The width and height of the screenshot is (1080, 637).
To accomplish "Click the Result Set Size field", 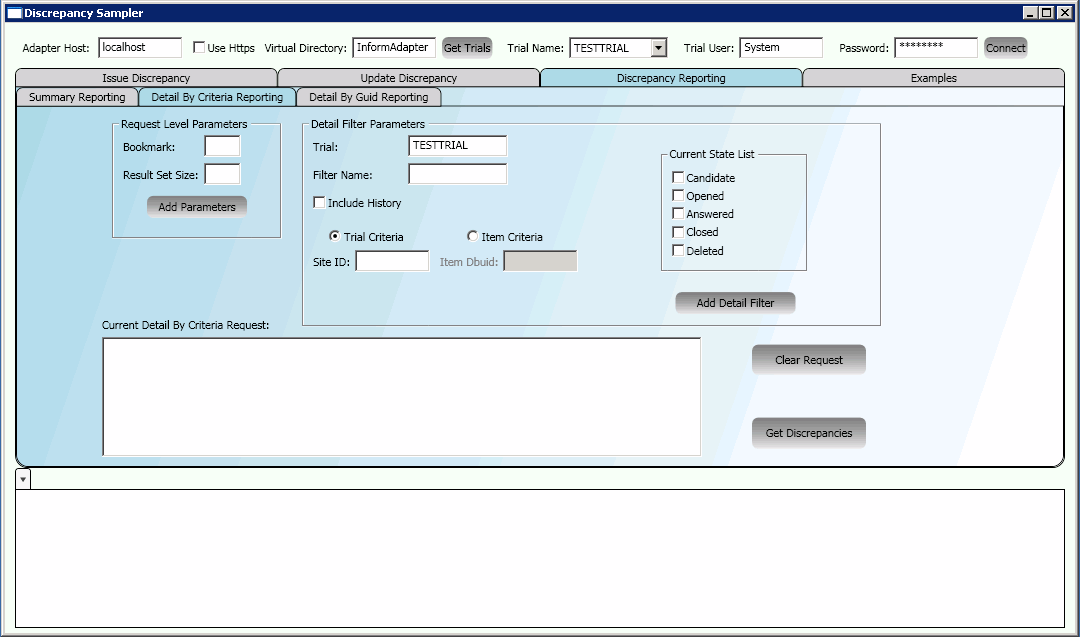I will pos(222,174).
